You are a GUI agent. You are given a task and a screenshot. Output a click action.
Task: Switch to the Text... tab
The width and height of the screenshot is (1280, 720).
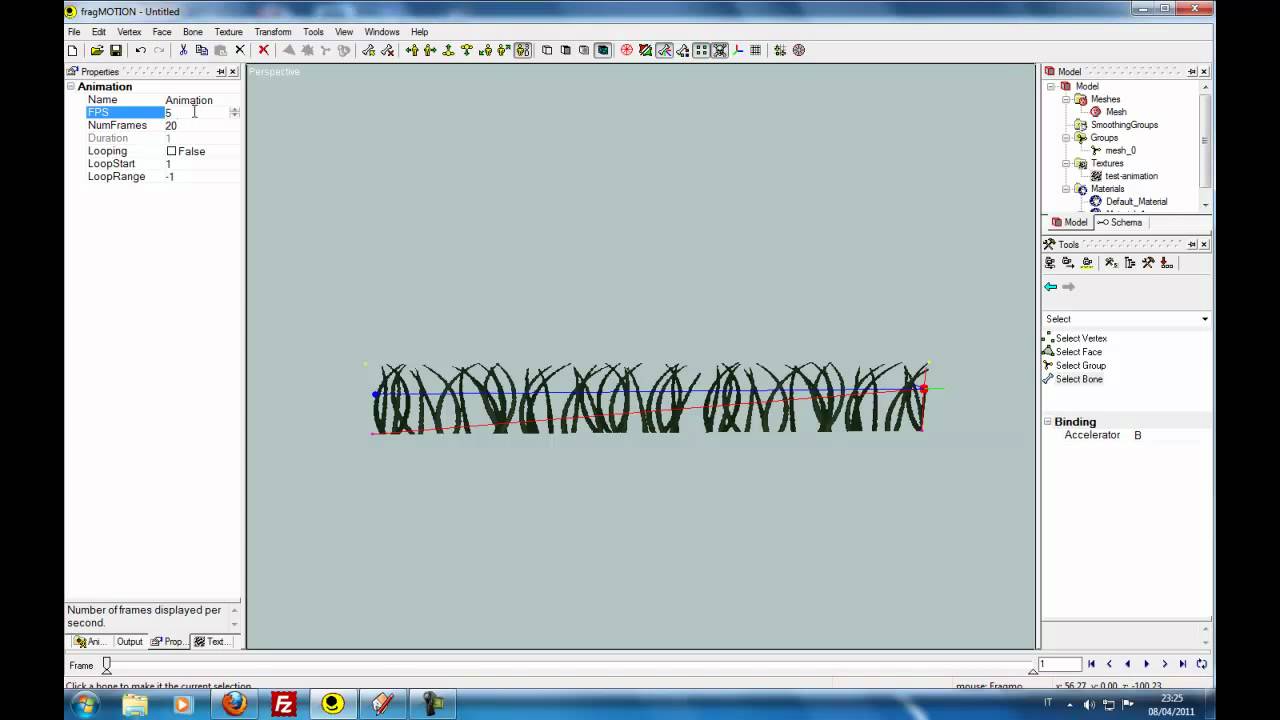(212, 642)
